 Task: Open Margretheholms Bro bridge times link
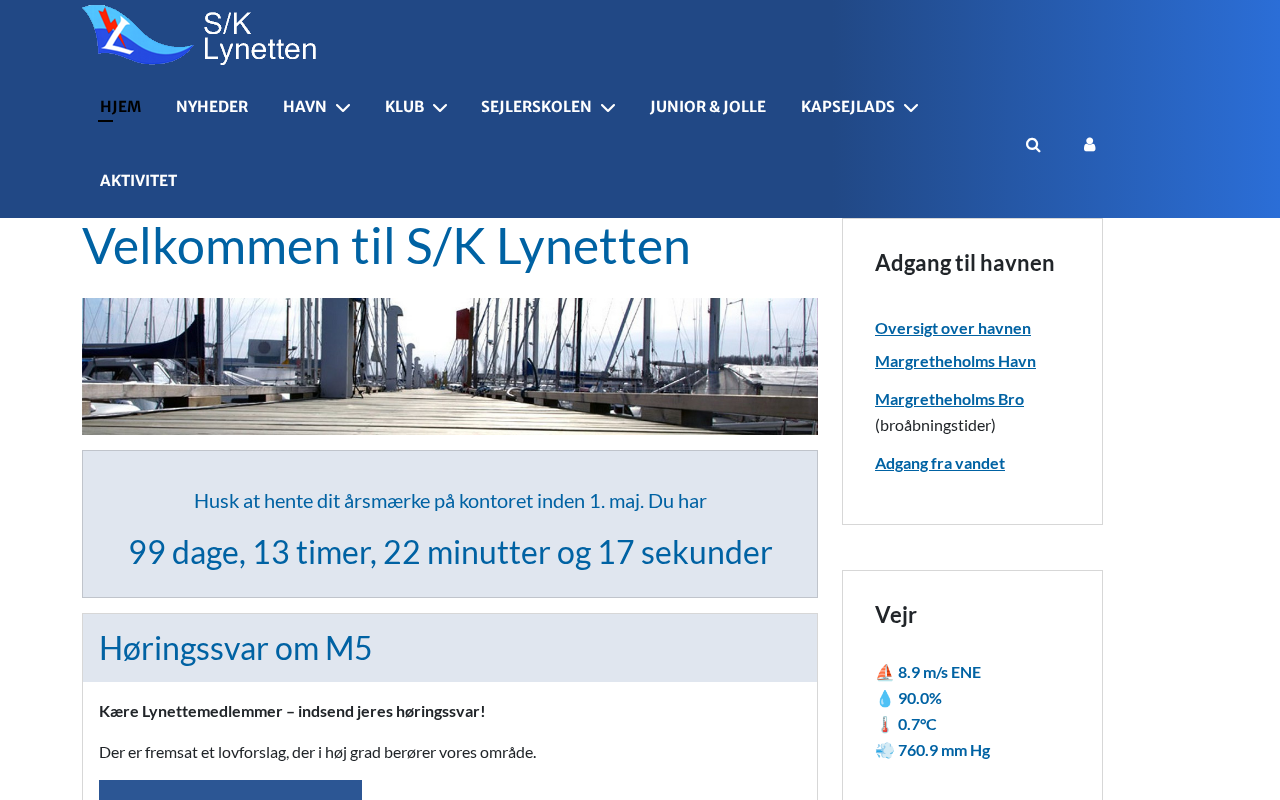pos(949,399)
